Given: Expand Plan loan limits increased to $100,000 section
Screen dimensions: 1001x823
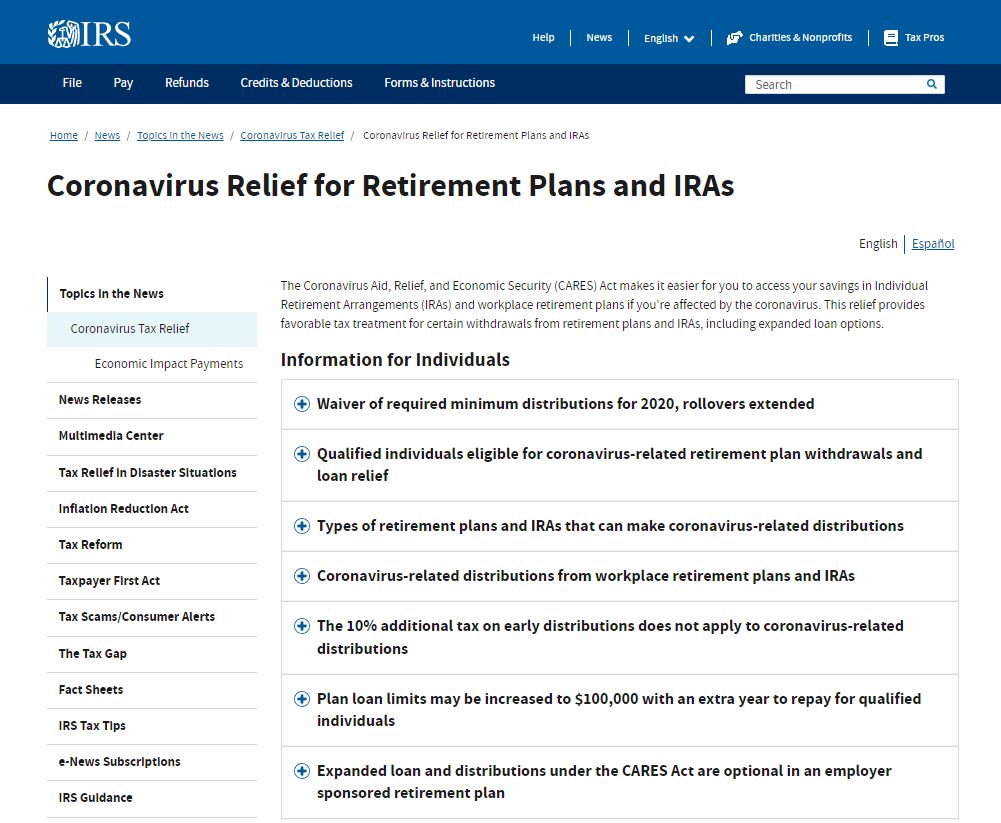Looking at the screenshot, I should [x=620, y=710].
